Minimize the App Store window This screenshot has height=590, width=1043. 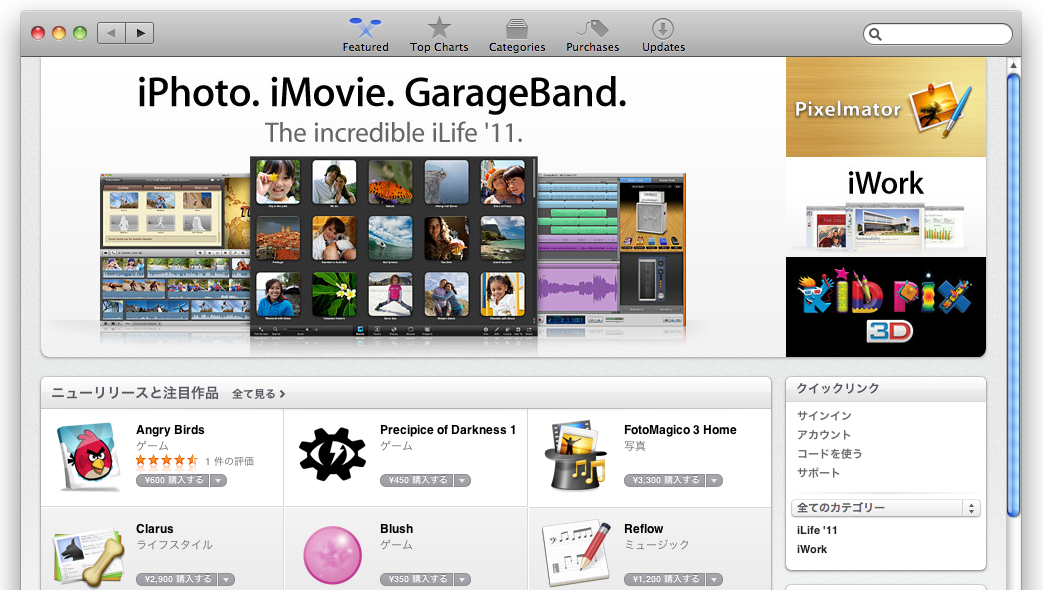(x=59, y=33)
